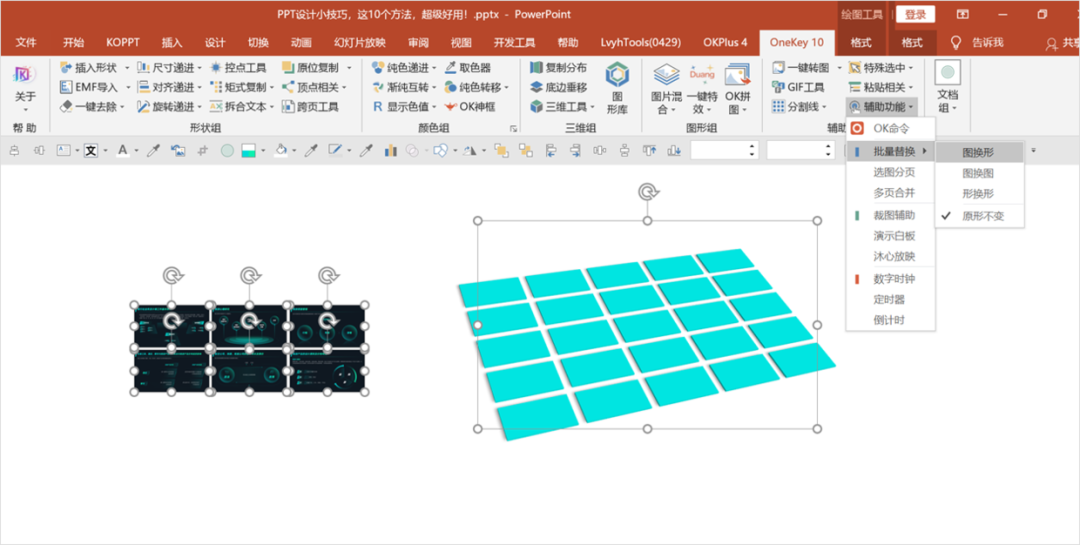The height and width of the screenshot is (545, 1080).
Task: Click the first size input field in quick toolbar
Action: point(724,150)
